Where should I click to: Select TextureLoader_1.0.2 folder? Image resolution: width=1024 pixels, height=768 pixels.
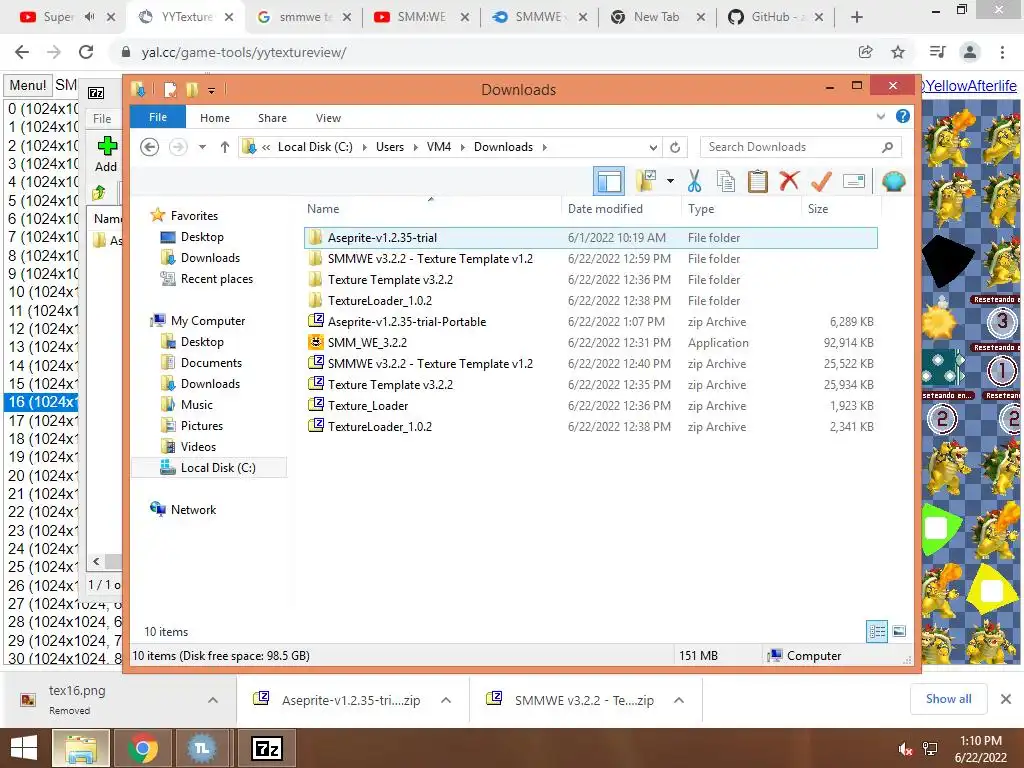[590, 300]
